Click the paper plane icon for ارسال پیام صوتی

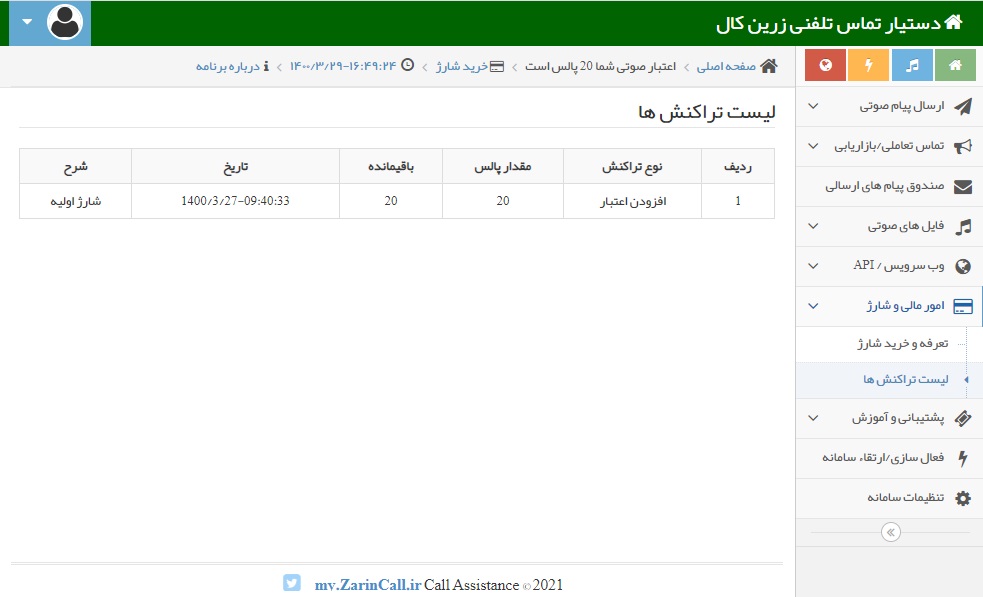[x=963, y=107]
